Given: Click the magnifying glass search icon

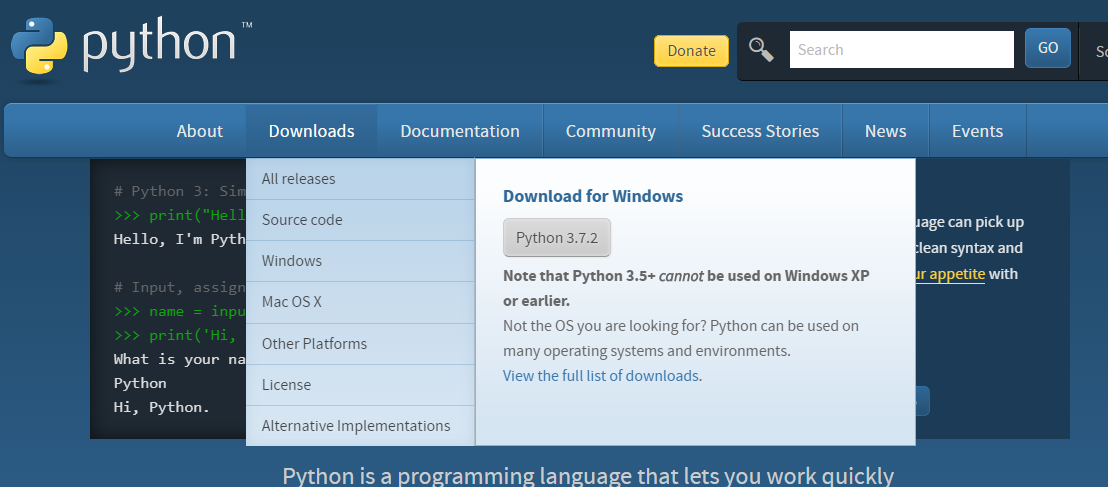Looking at the screenshot, I should (x=762, y=49).
